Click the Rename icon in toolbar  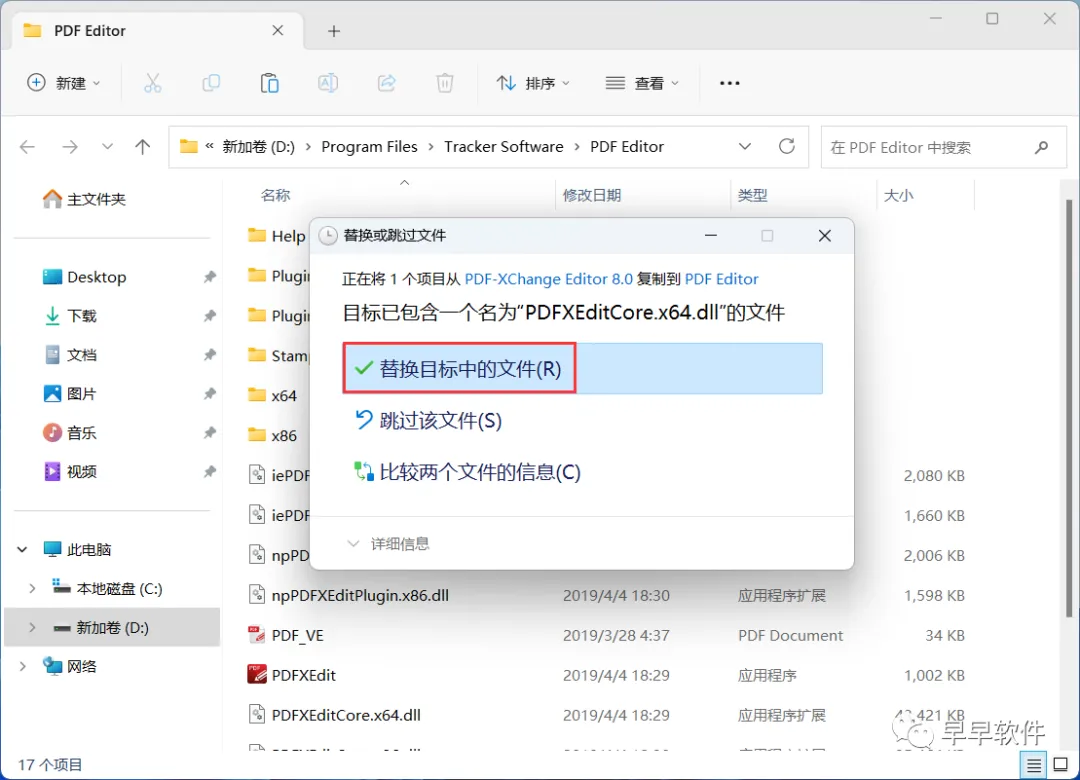tap(328, 83)
